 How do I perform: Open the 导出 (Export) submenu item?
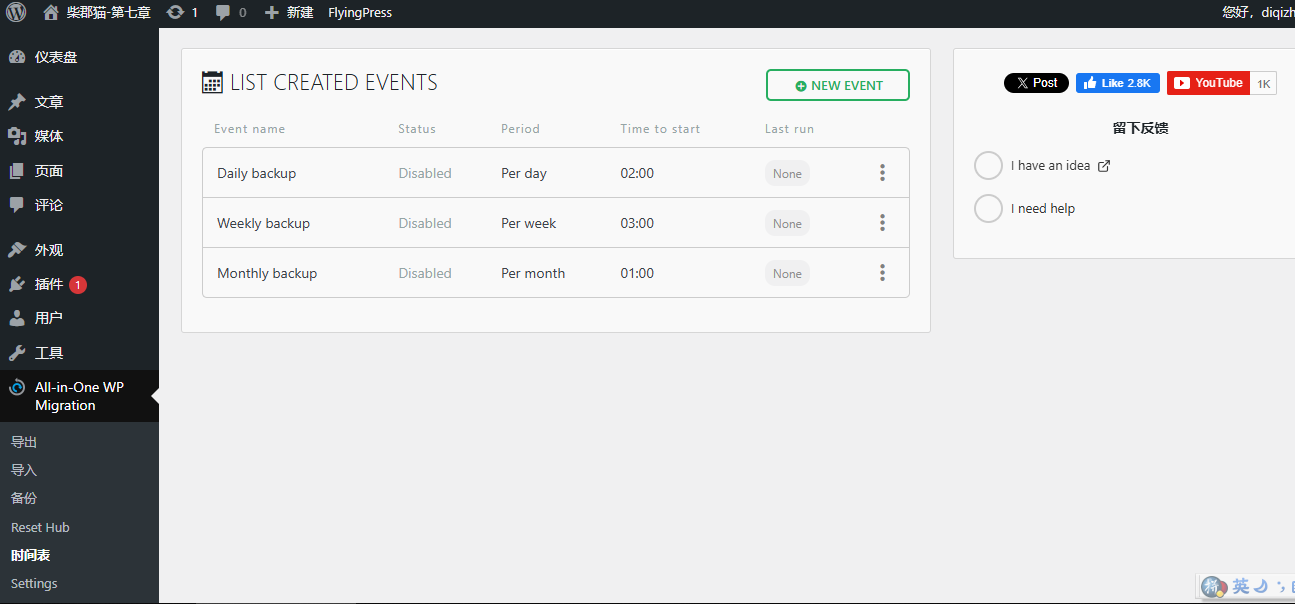[24, 442]
